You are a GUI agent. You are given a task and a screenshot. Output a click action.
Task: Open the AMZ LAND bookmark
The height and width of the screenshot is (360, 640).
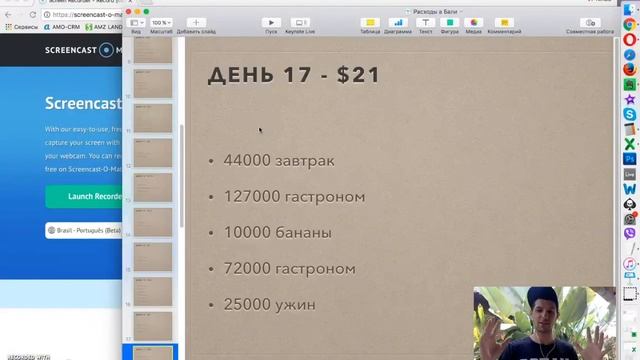[x=104, y=27]
